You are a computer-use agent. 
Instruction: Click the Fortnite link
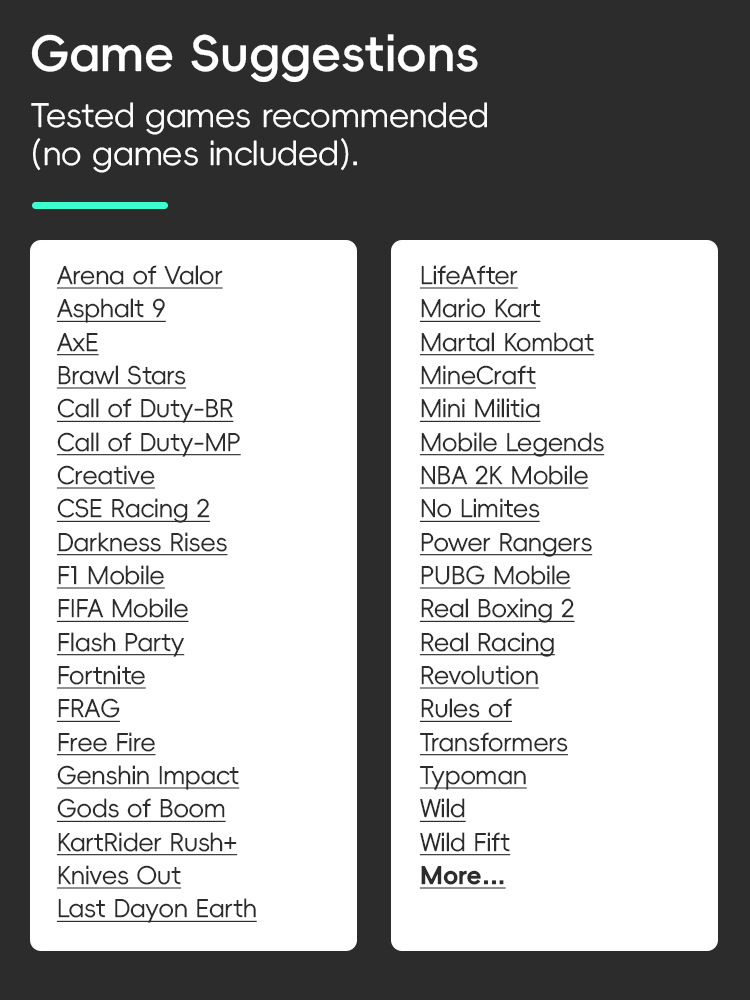[x=101, y=676]
